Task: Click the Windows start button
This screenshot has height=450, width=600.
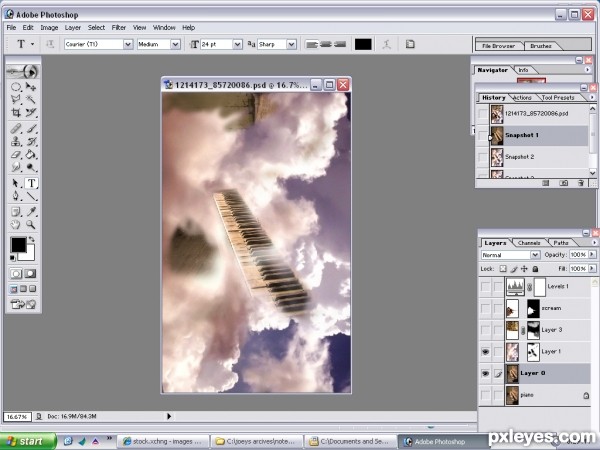Action: 28,441
